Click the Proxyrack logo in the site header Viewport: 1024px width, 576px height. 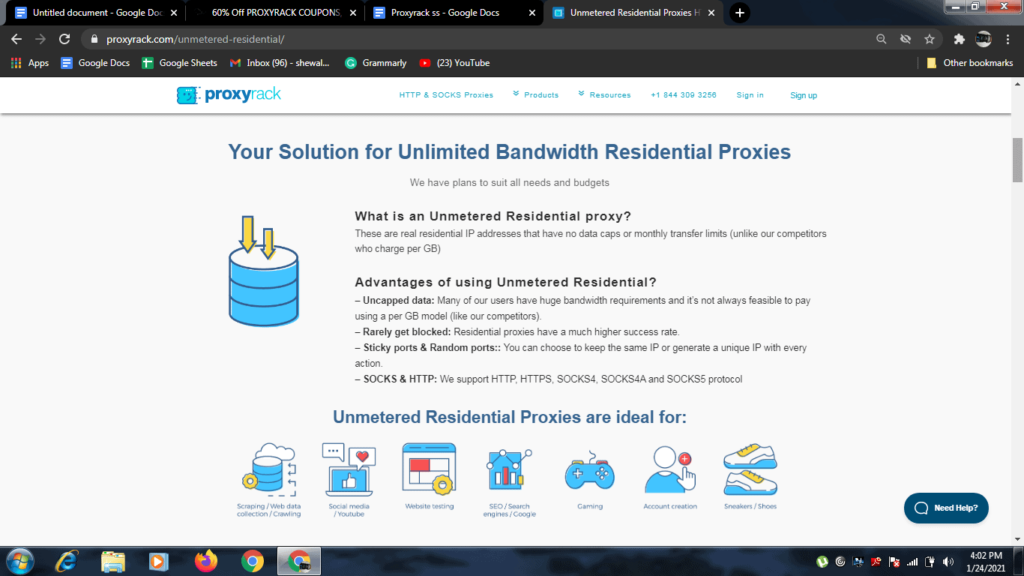tap(229, 95)
